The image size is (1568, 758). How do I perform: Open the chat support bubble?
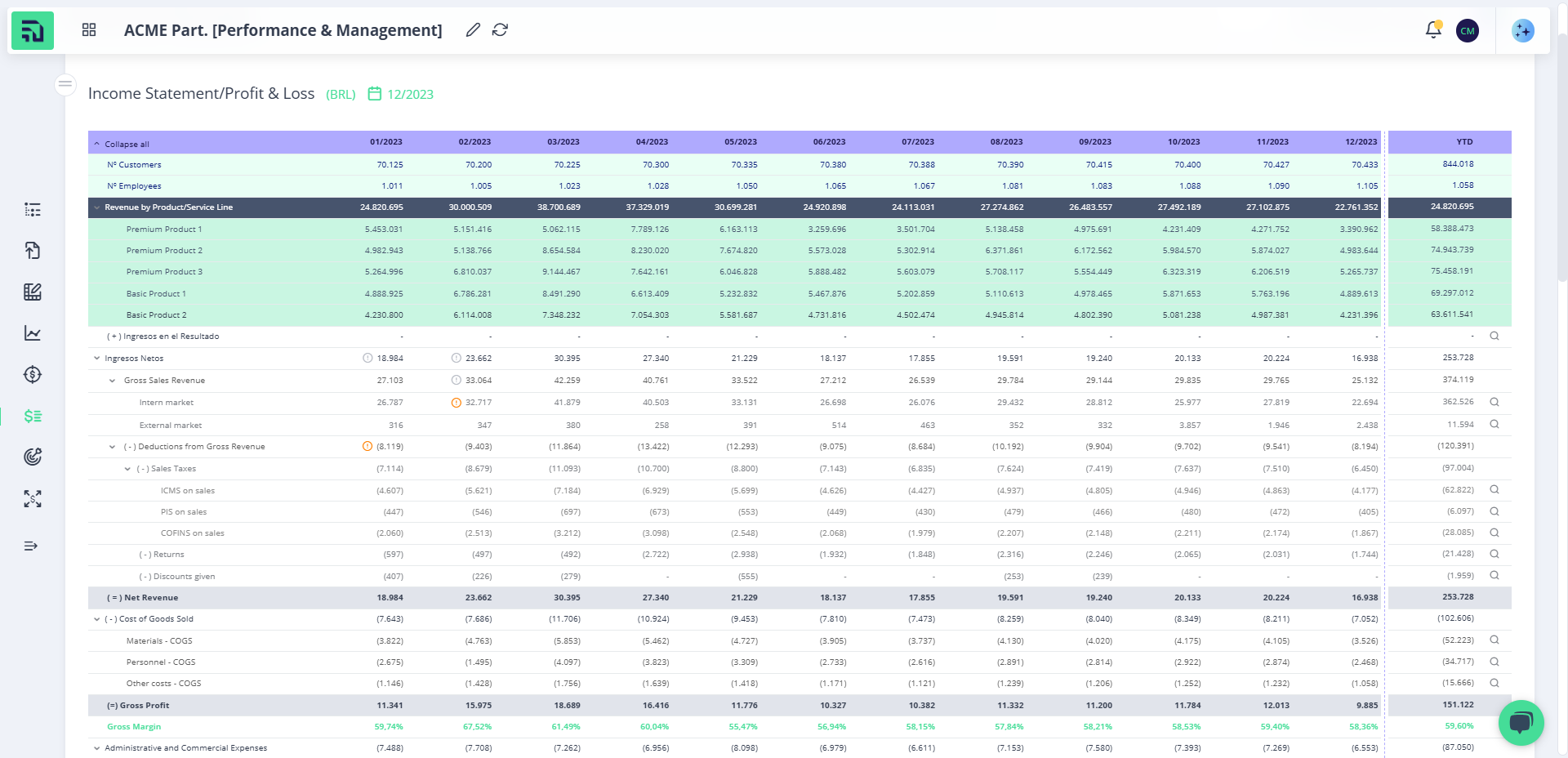1521,723
